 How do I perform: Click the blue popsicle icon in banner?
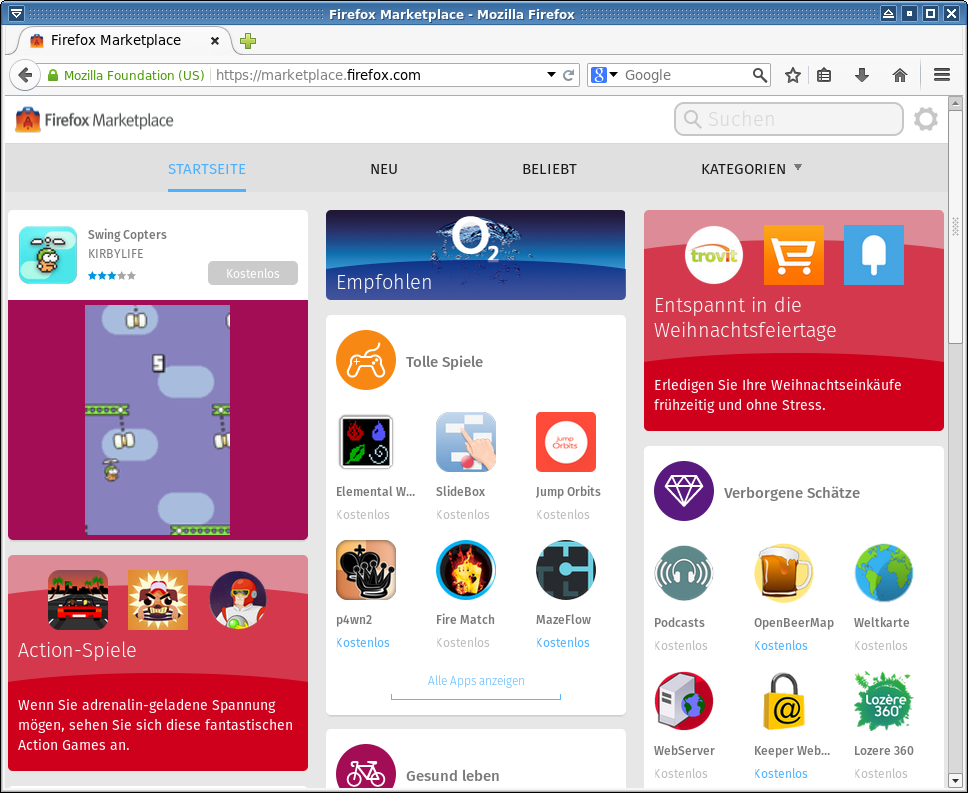click(x=874, y=255)
